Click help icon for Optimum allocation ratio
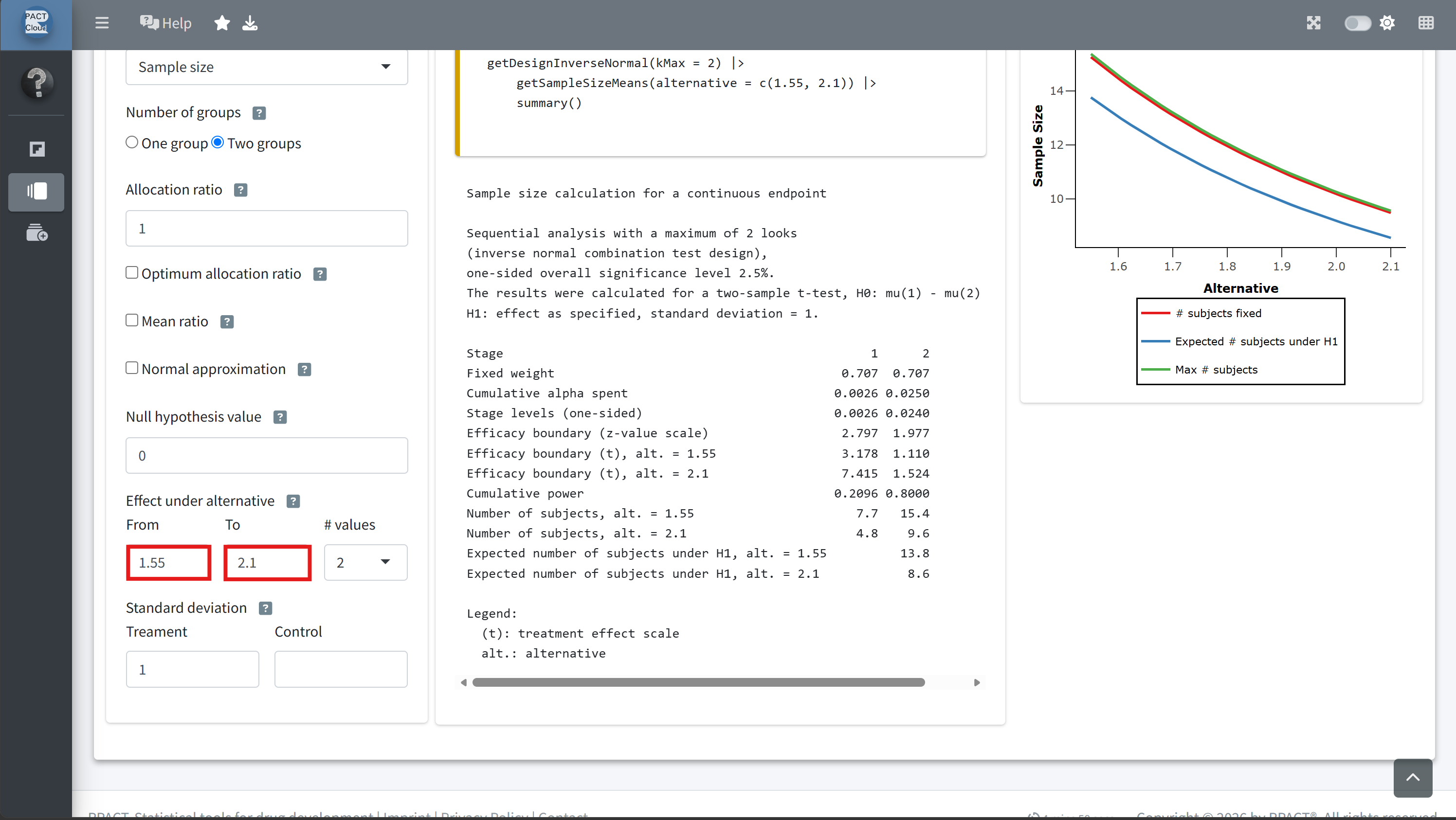This screenshot has width=1456, height=820. tap(319, 274)
